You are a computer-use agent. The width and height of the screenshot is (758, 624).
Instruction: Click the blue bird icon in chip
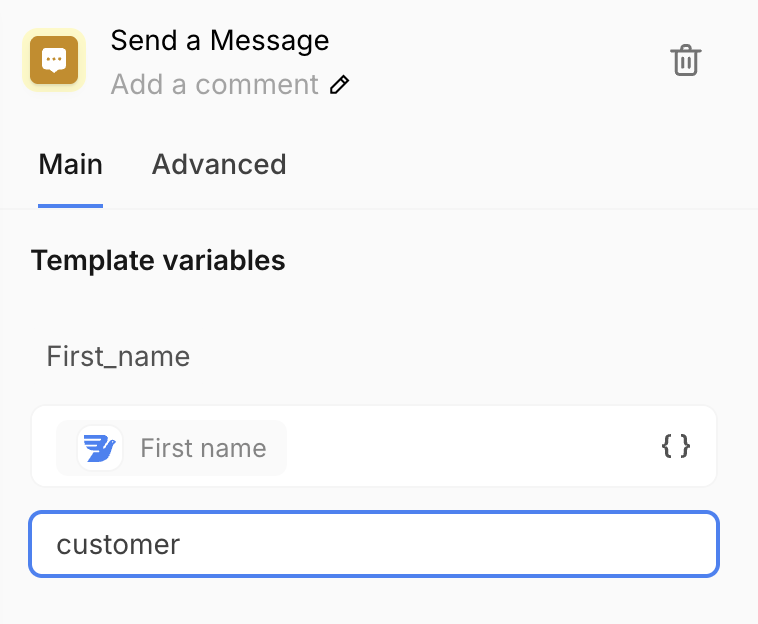(99, 448)
